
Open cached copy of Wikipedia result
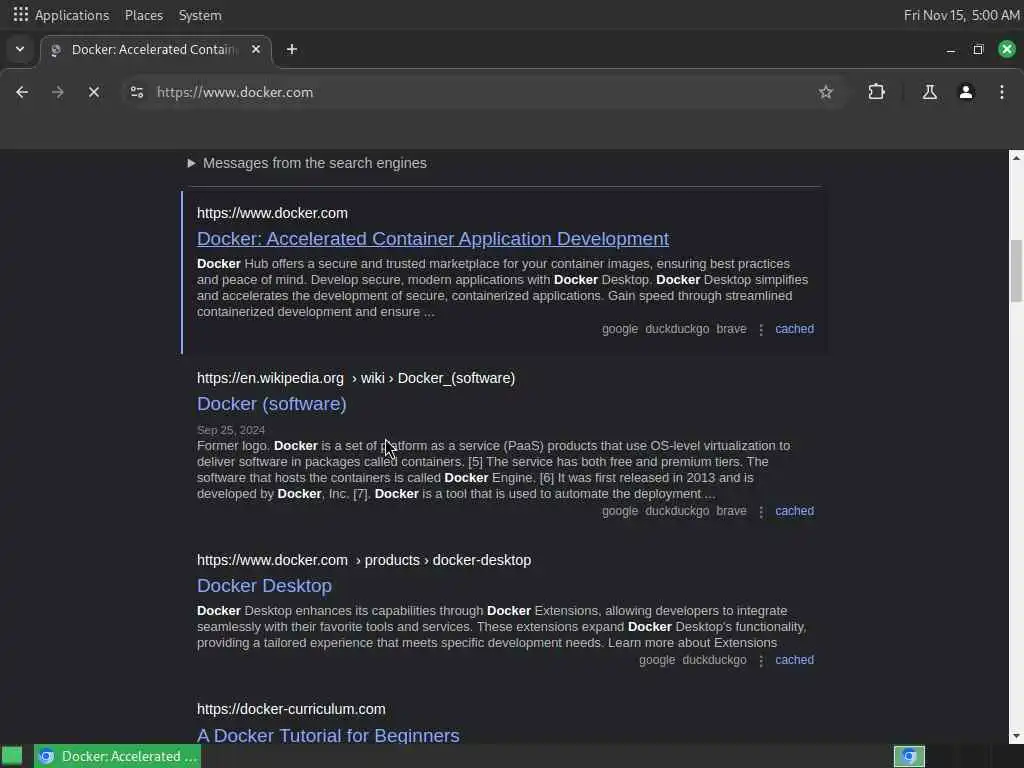[x=794, y=511]
